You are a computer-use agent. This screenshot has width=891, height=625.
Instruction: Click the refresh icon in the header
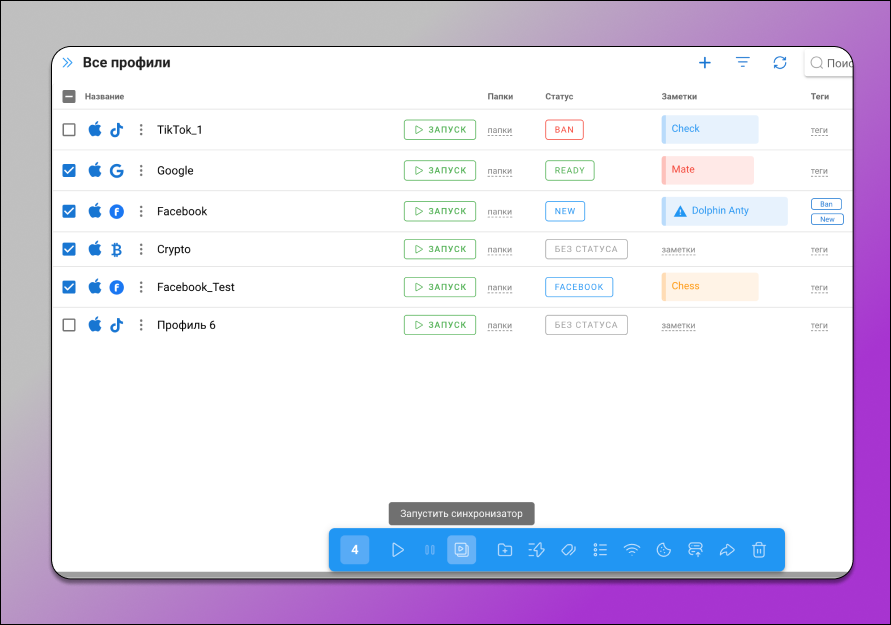[x=780, y=63]
